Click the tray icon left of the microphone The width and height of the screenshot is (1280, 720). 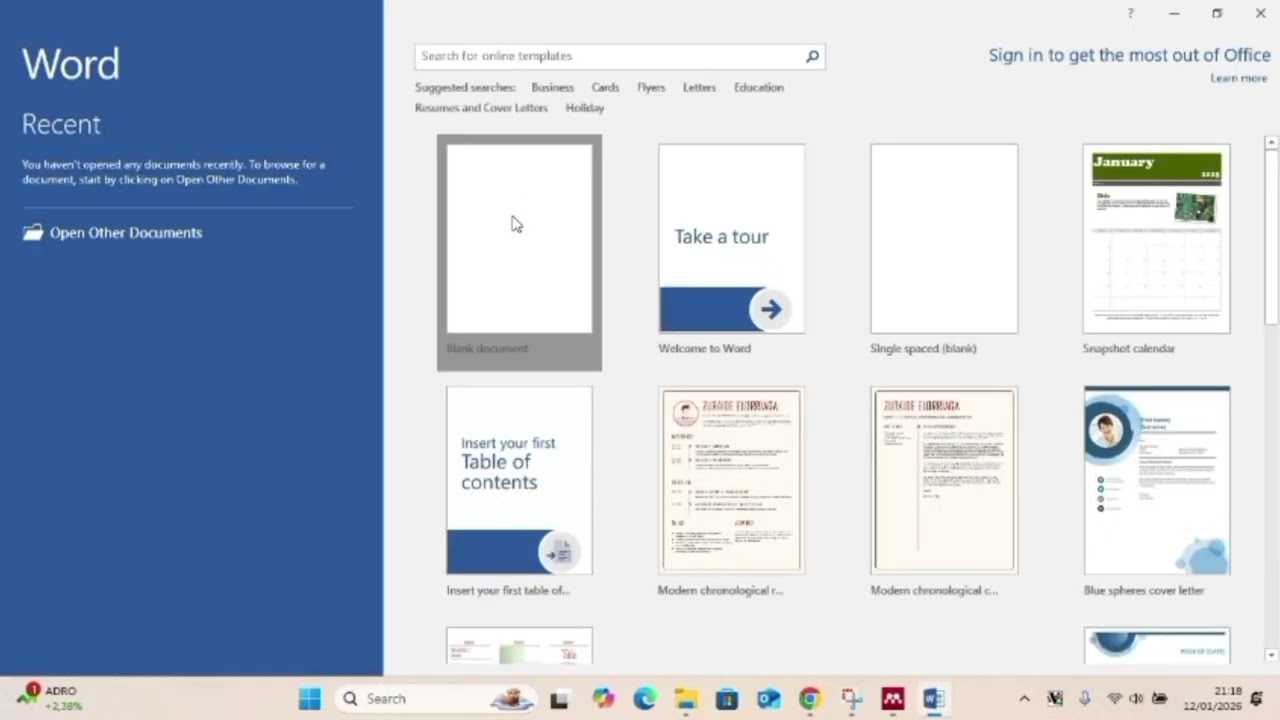pyautogui.click(x=1054, y=698)
